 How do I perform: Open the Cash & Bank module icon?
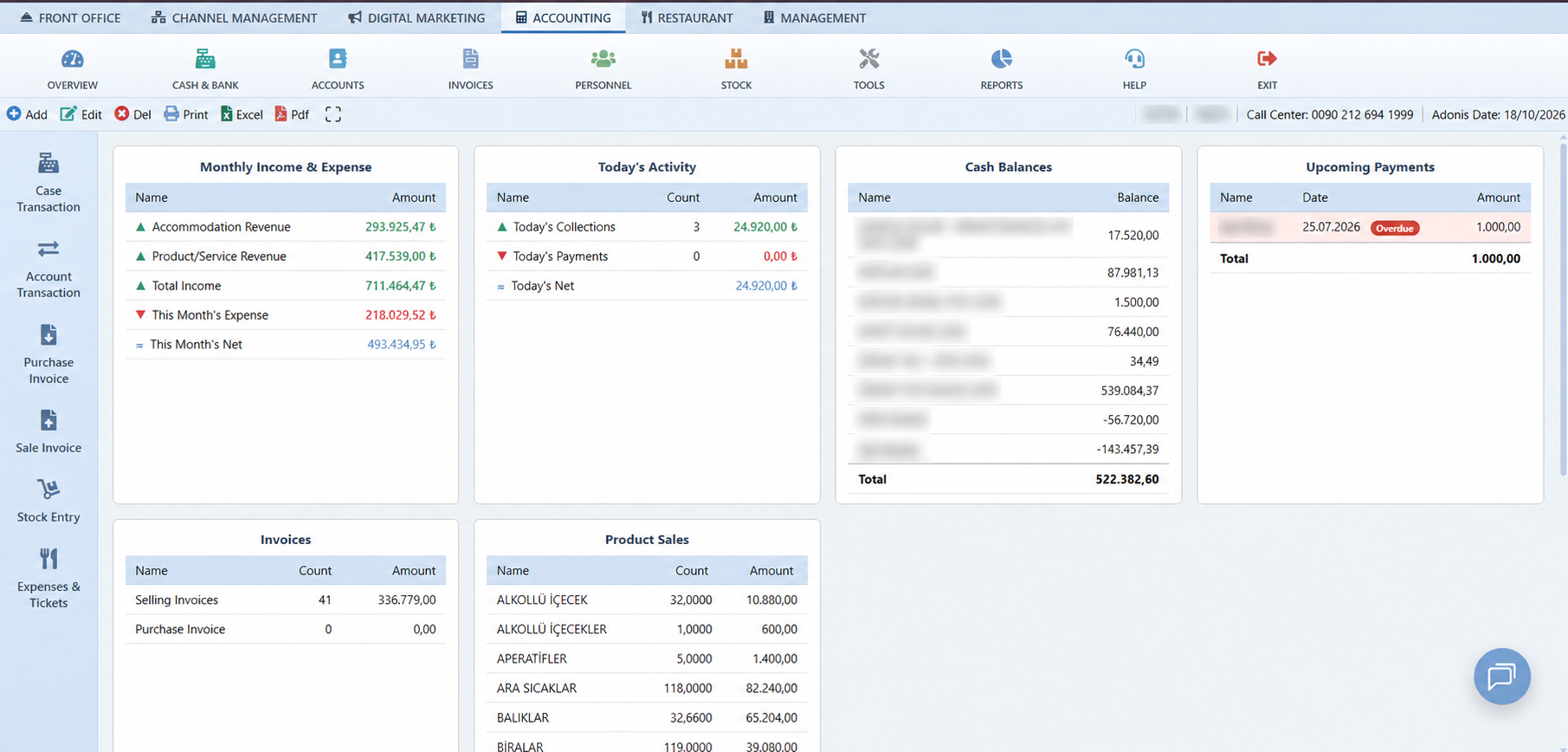tap(205, 59)
